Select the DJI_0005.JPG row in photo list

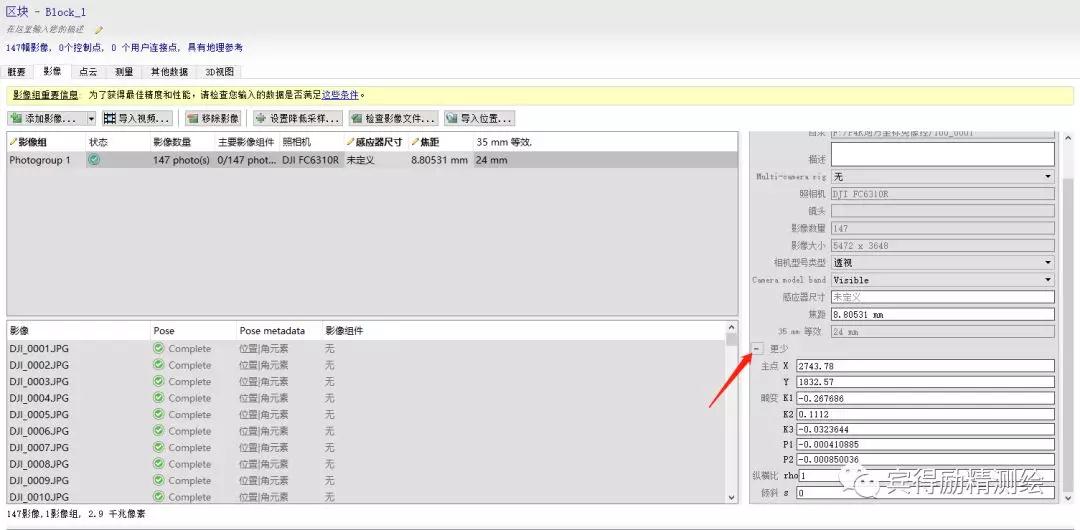click(x=39, y=414)
